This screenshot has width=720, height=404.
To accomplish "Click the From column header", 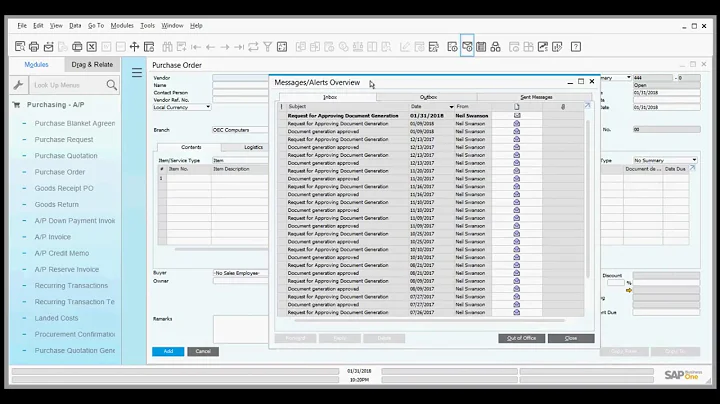I will [472, 107].
